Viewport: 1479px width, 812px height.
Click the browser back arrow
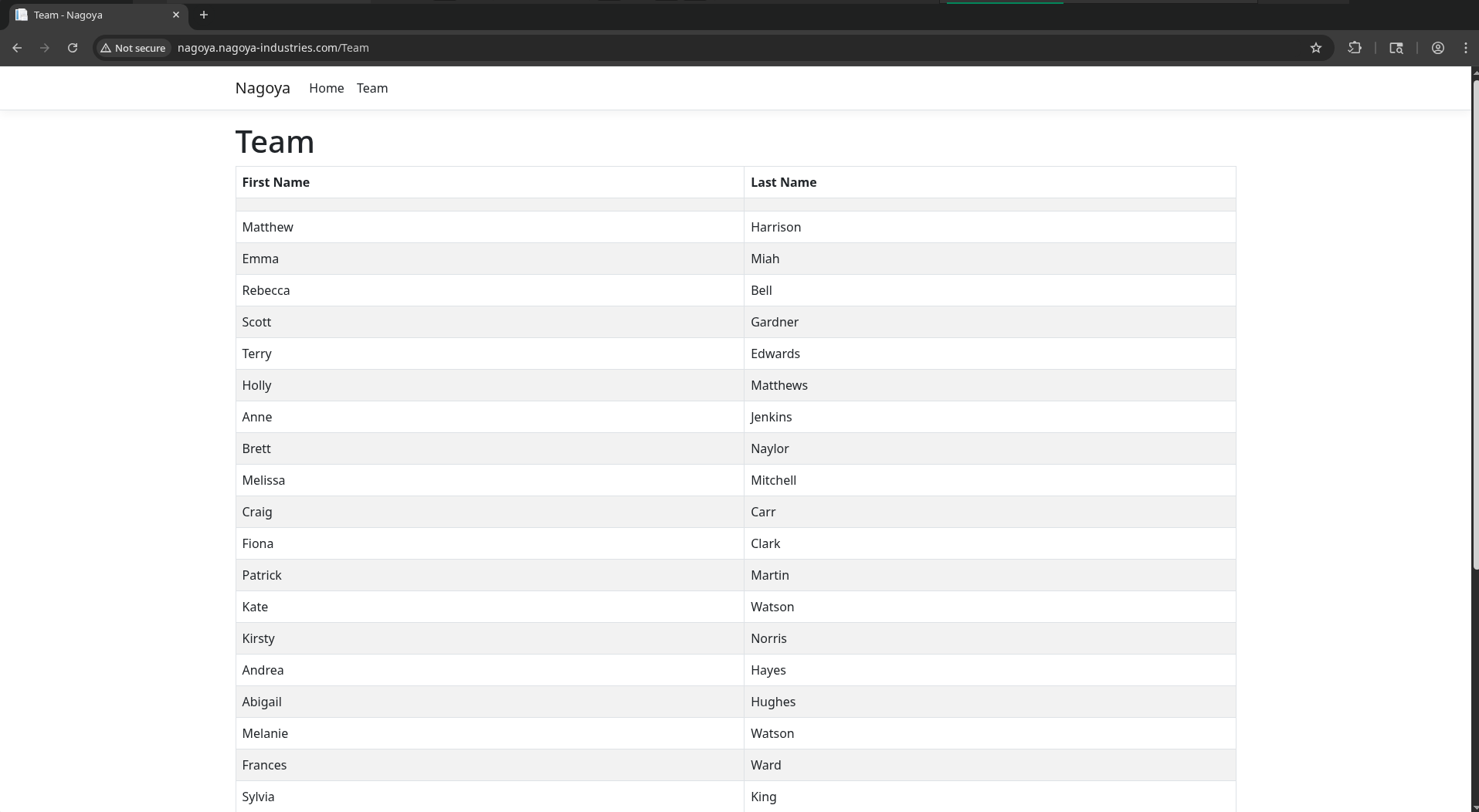click(17, 48)
